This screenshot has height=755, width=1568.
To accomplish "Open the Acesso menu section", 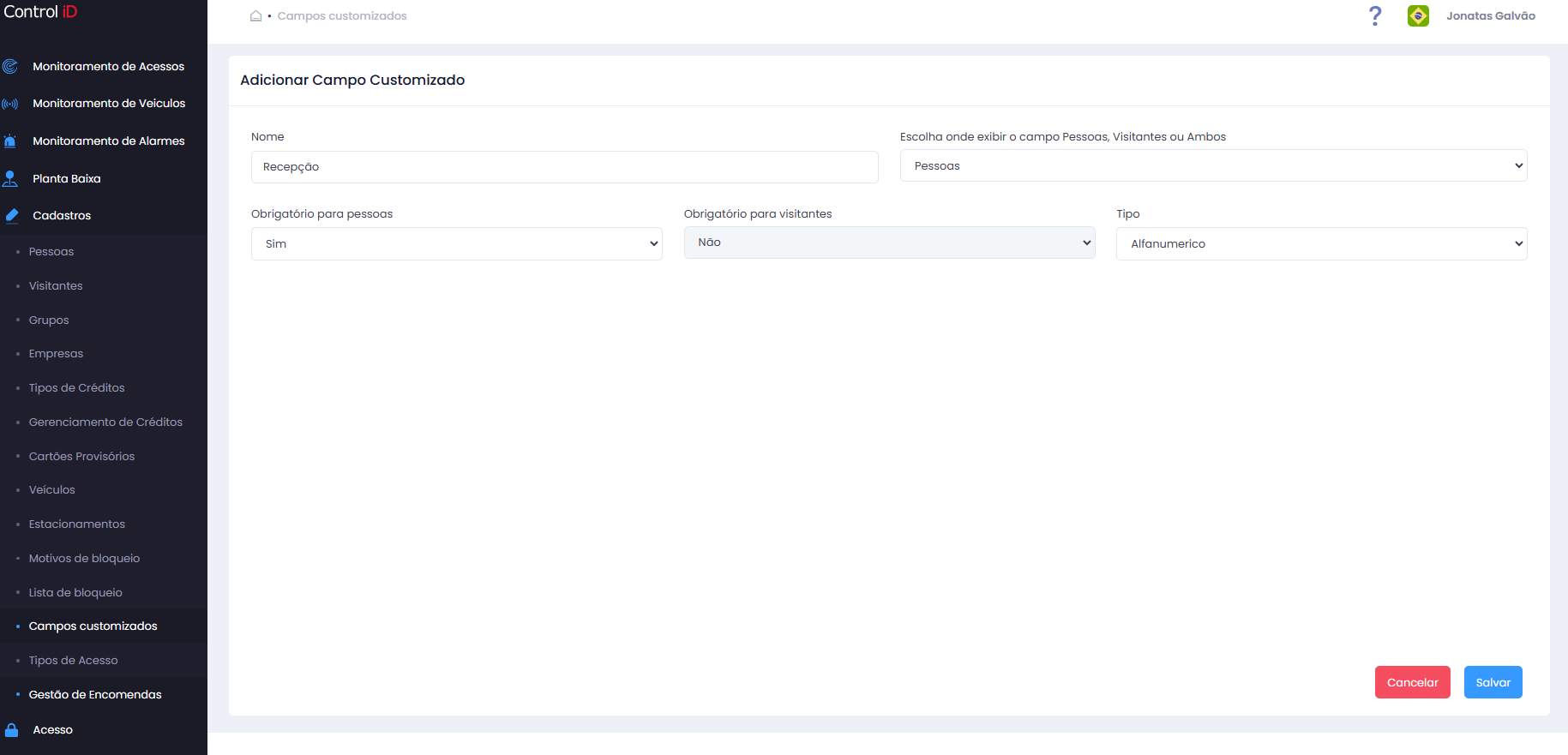I will click(x=52, y=730).
